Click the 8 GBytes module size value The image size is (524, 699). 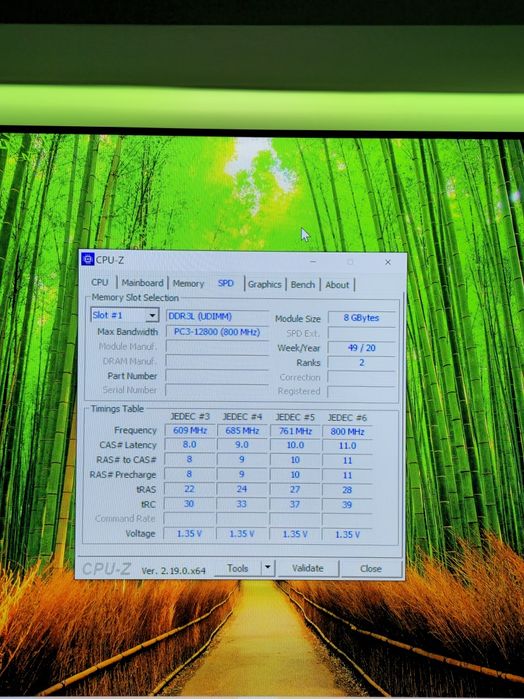[361, 318]
